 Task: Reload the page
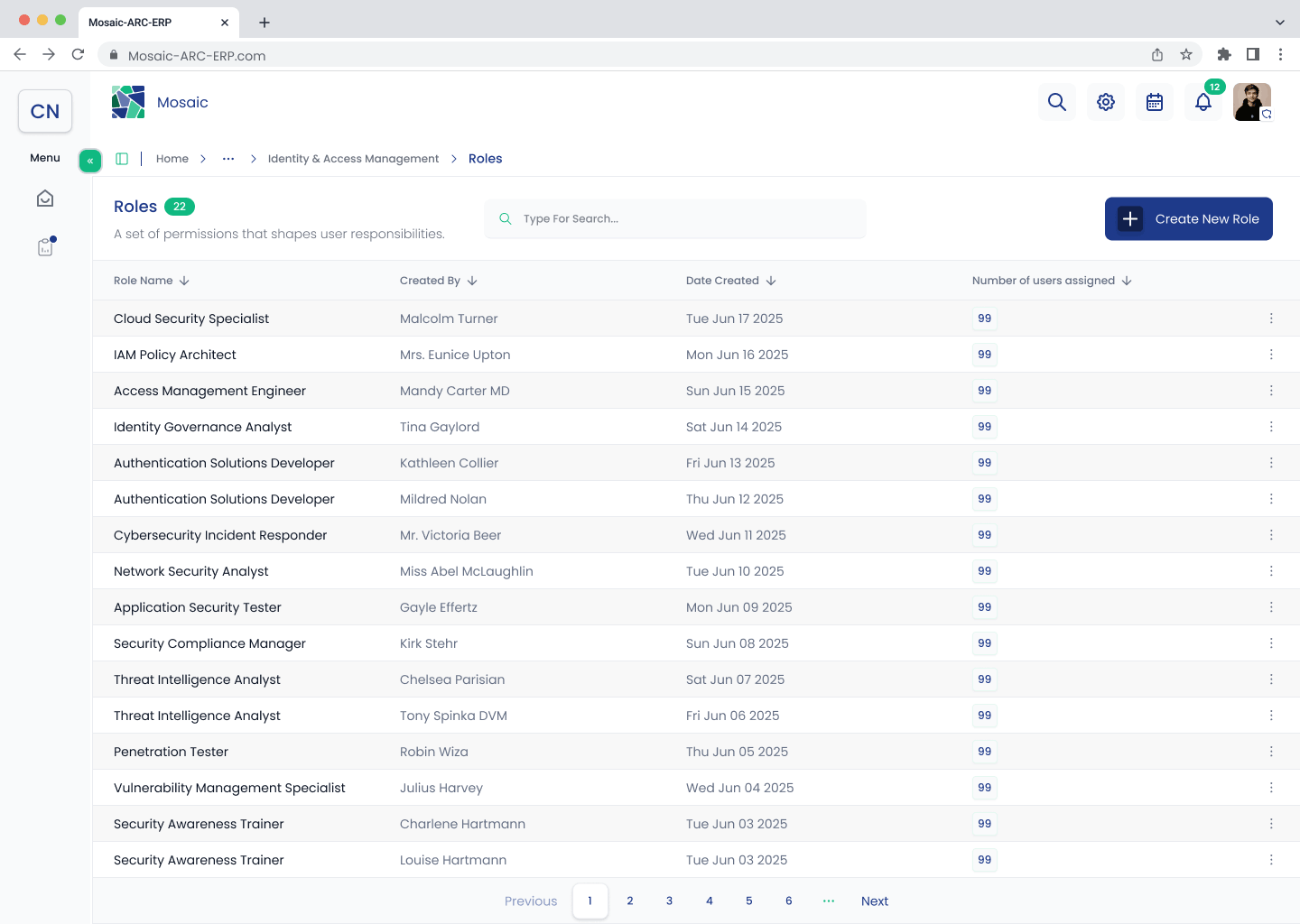[79, 55]
